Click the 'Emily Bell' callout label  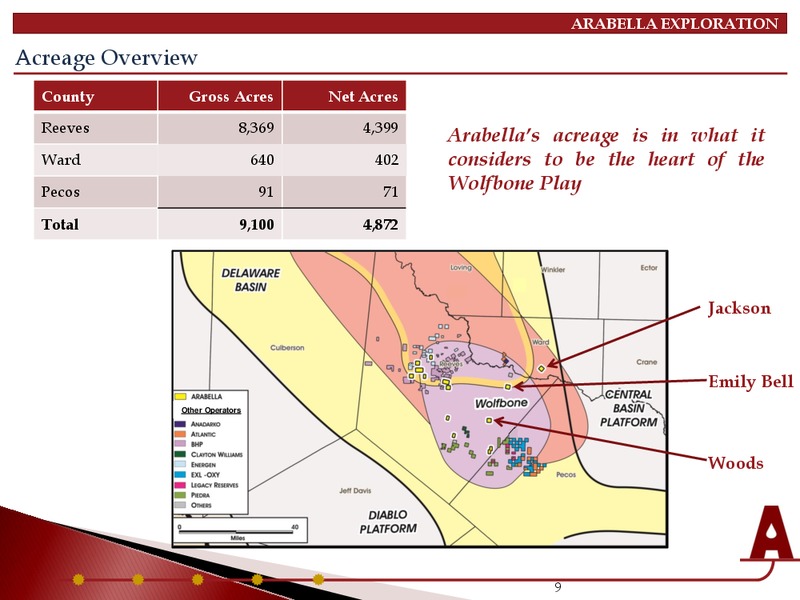pos(751,382)
